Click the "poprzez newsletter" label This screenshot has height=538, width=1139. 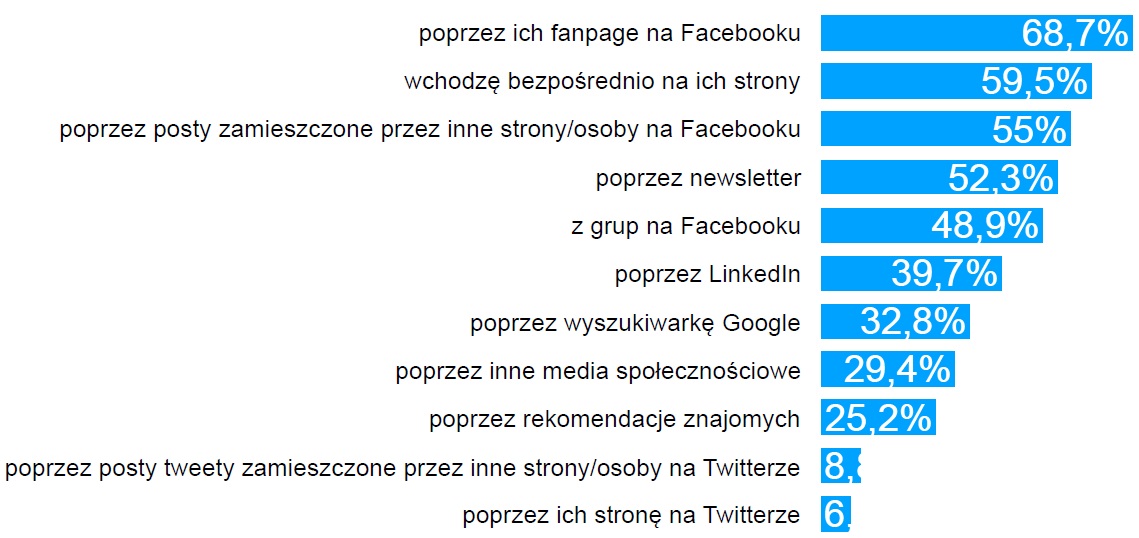coord(698,179)
